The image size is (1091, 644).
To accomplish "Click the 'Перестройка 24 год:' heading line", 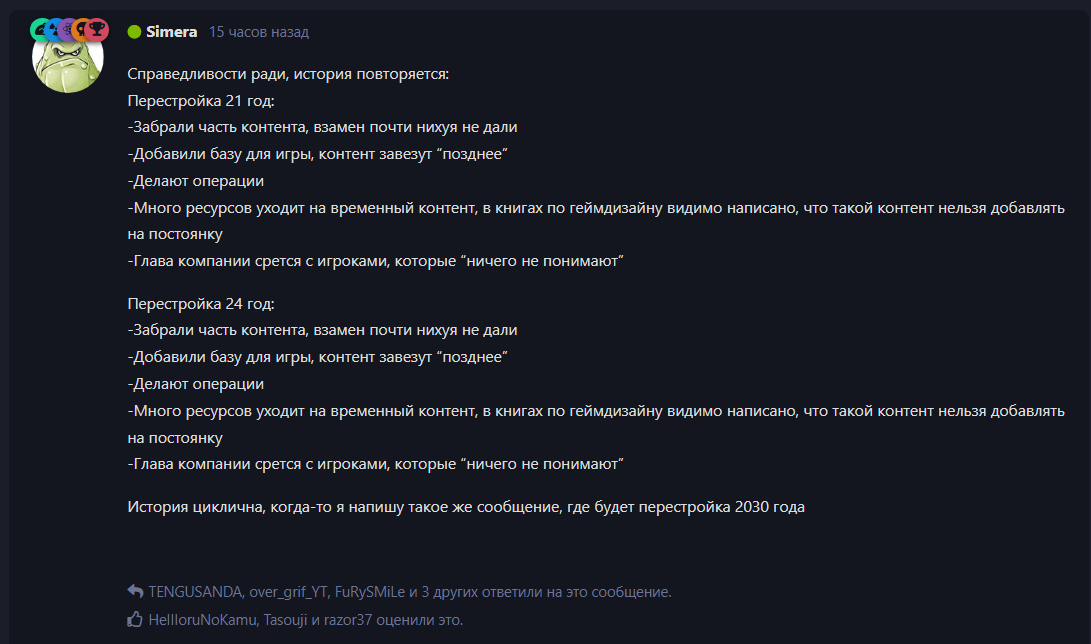I will tap(201, 304).
